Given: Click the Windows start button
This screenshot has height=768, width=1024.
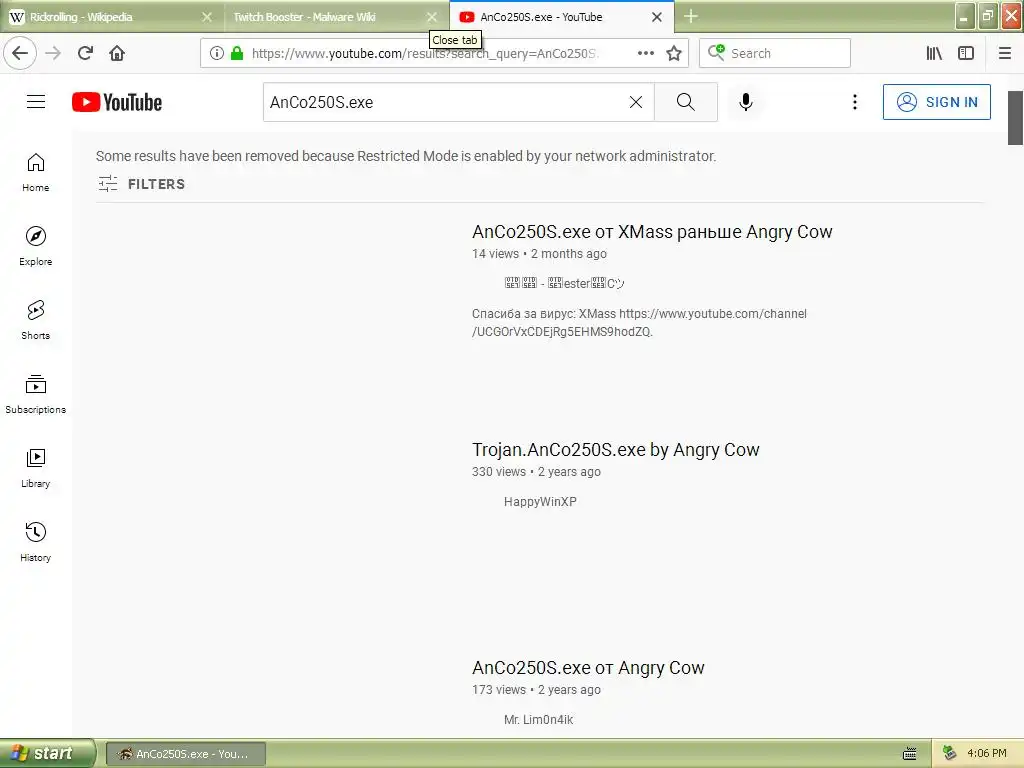Looking at the screenshot, I should click(x=47, y=753).
